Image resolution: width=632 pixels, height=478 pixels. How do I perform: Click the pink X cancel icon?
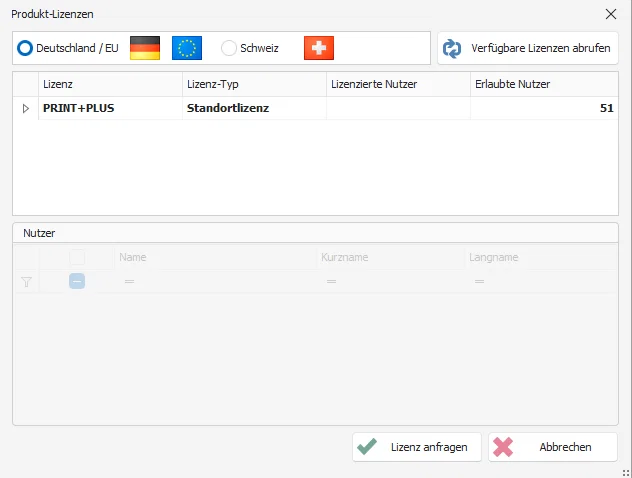503,447
